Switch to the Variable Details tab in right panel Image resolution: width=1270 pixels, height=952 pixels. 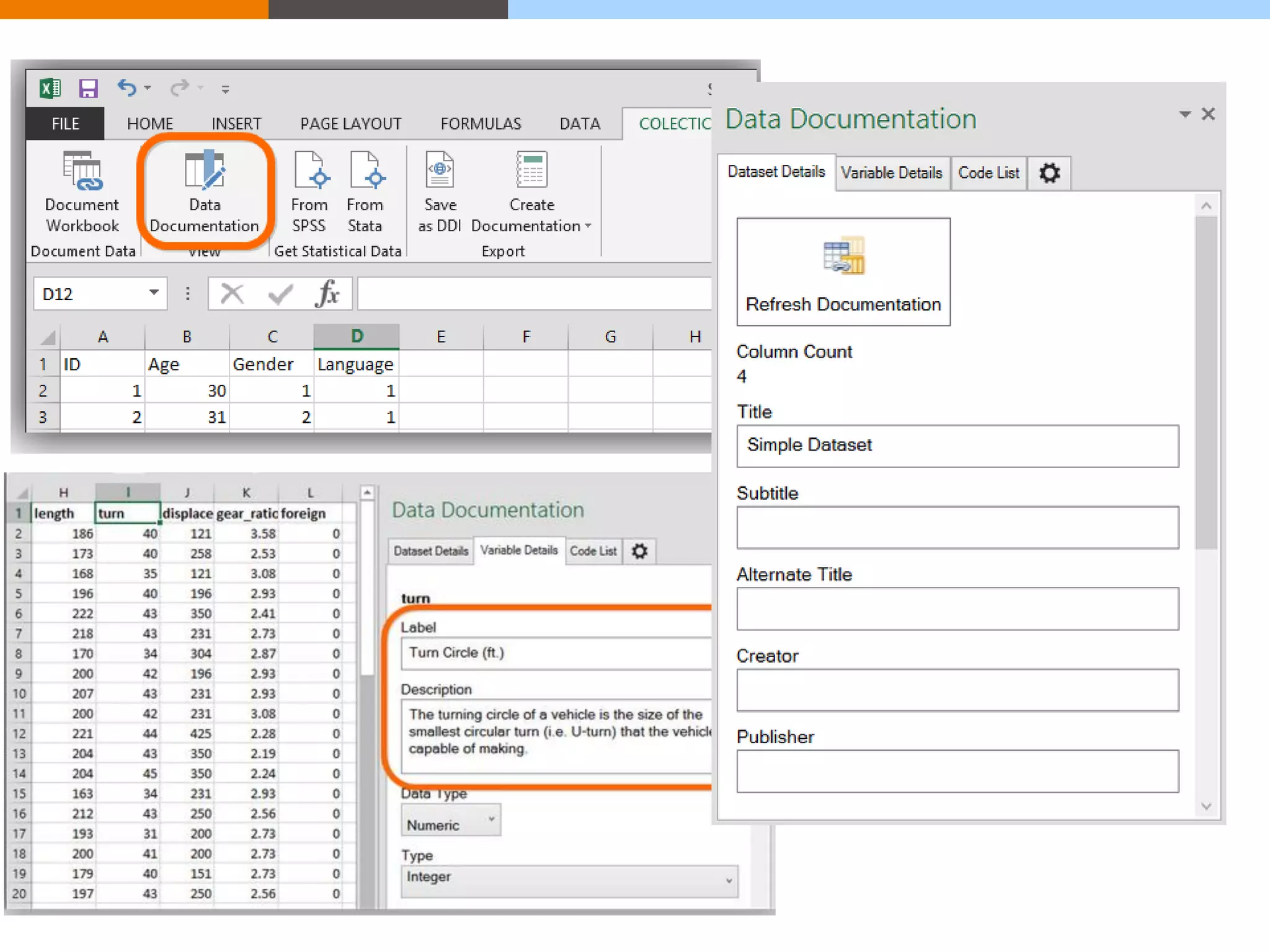coord(891,173)
